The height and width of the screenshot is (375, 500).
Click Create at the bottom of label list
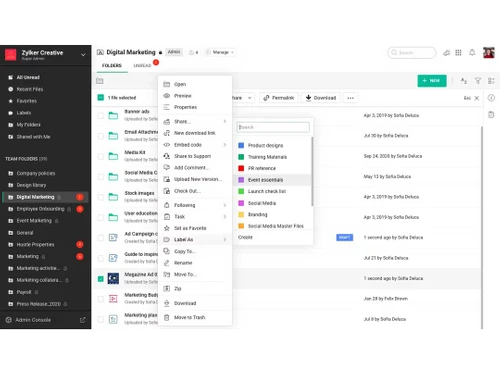click(245, 237)
